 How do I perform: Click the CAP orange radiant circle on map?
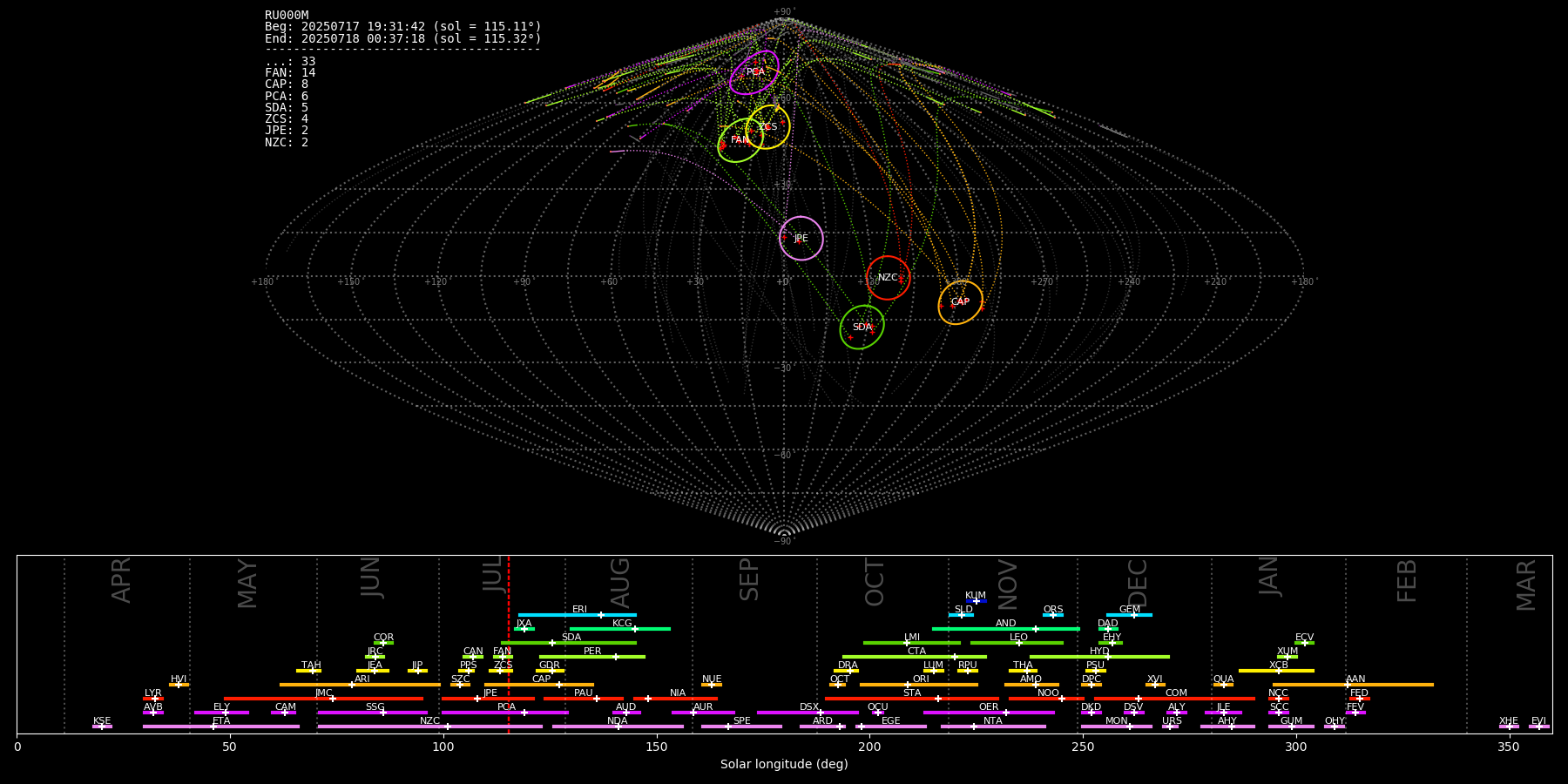[x=960, y=302]
